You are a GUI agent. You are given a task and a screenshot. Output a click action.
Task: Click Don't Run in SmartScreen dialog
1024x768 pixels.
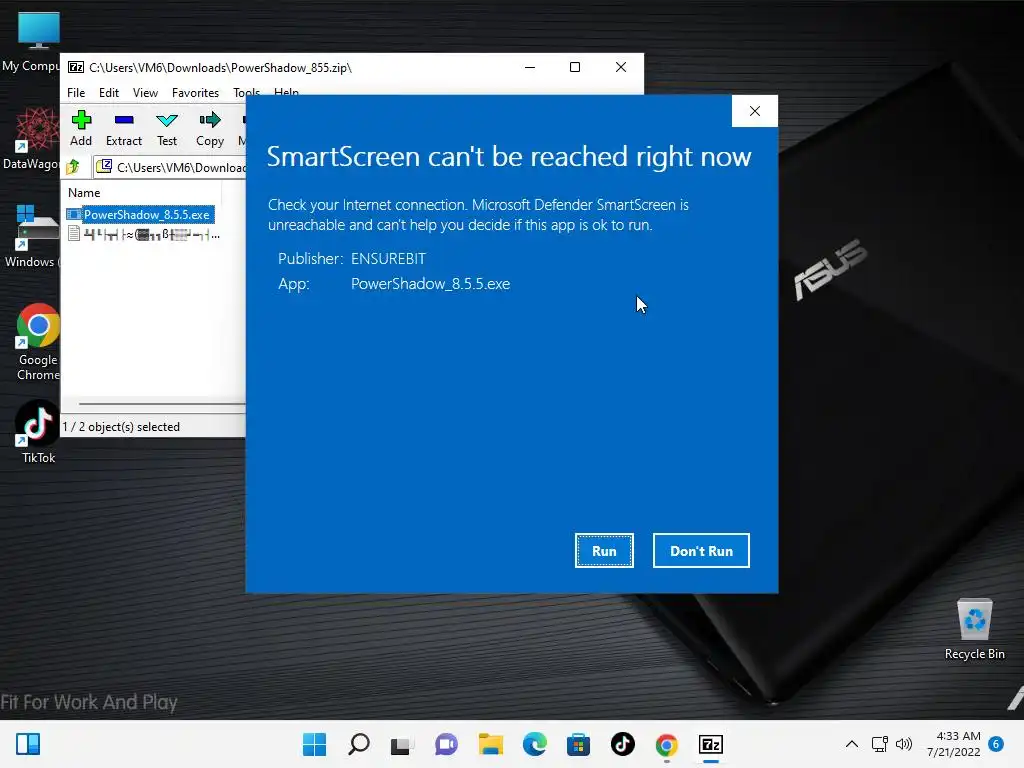[x=701, y=551]
